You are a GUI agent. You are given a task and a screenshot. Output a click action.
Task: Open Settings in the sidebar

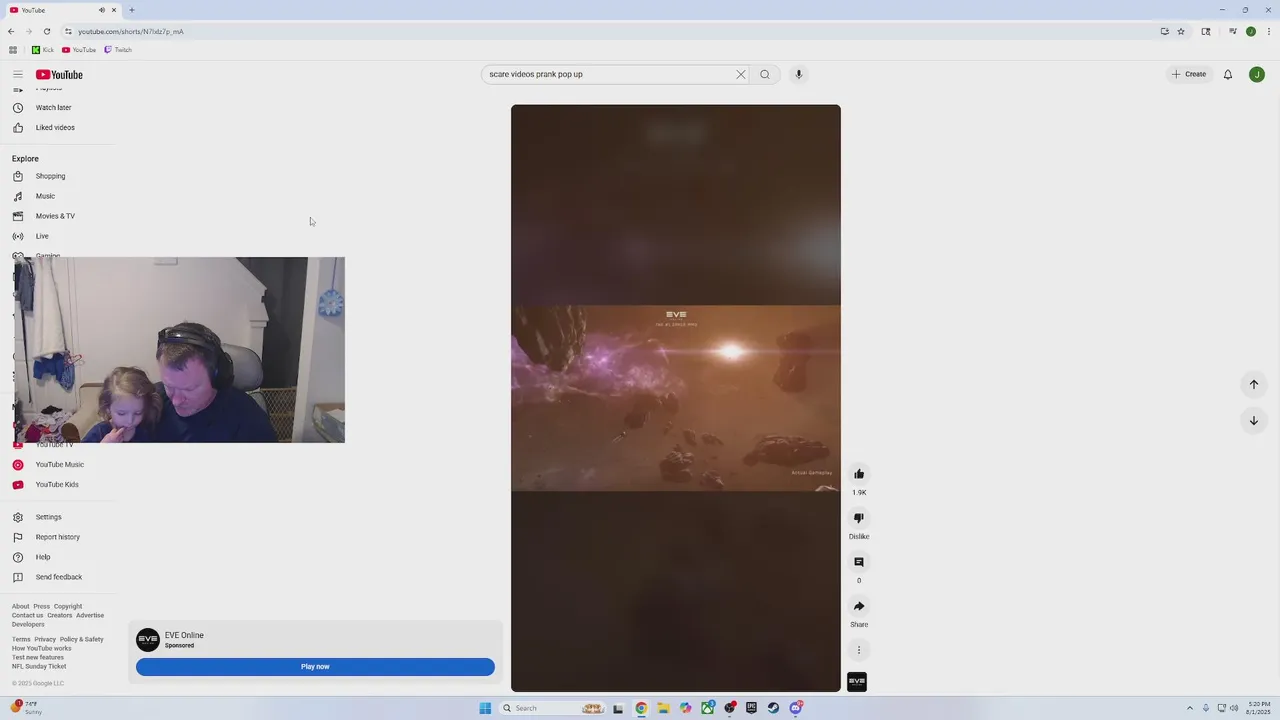click(x=48, y=517)
